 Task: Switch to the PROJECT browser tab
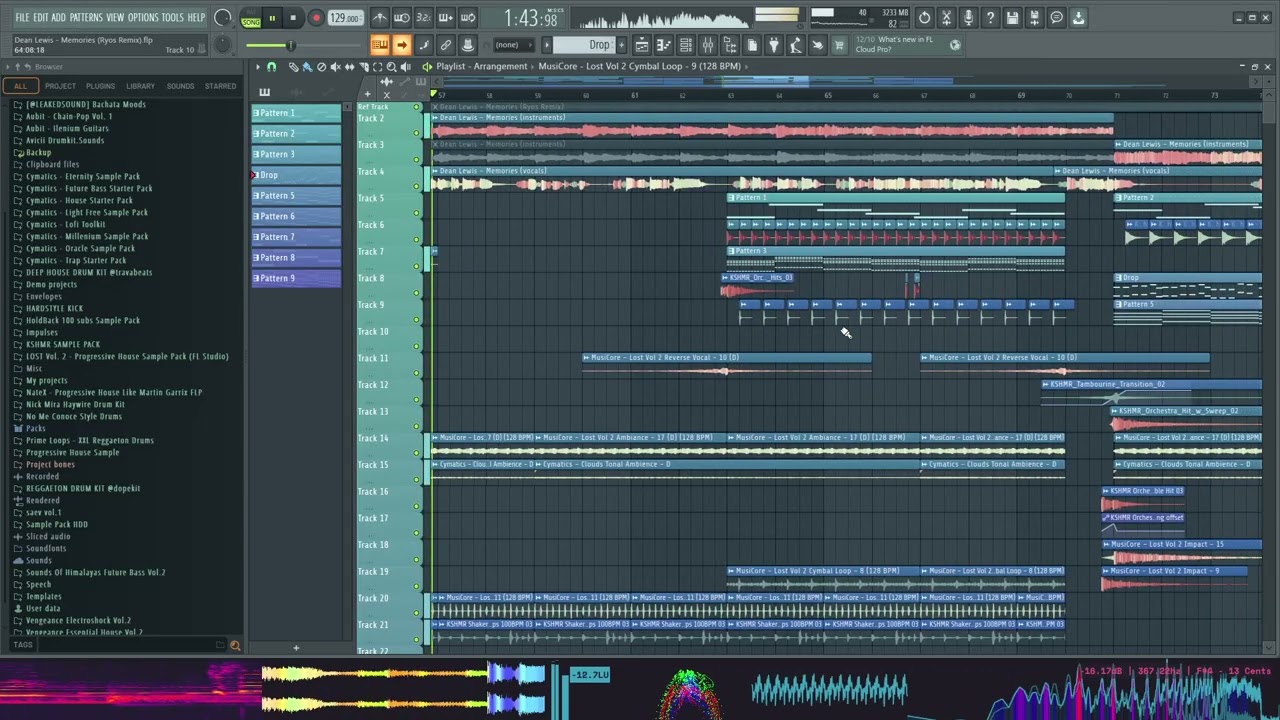60,86
